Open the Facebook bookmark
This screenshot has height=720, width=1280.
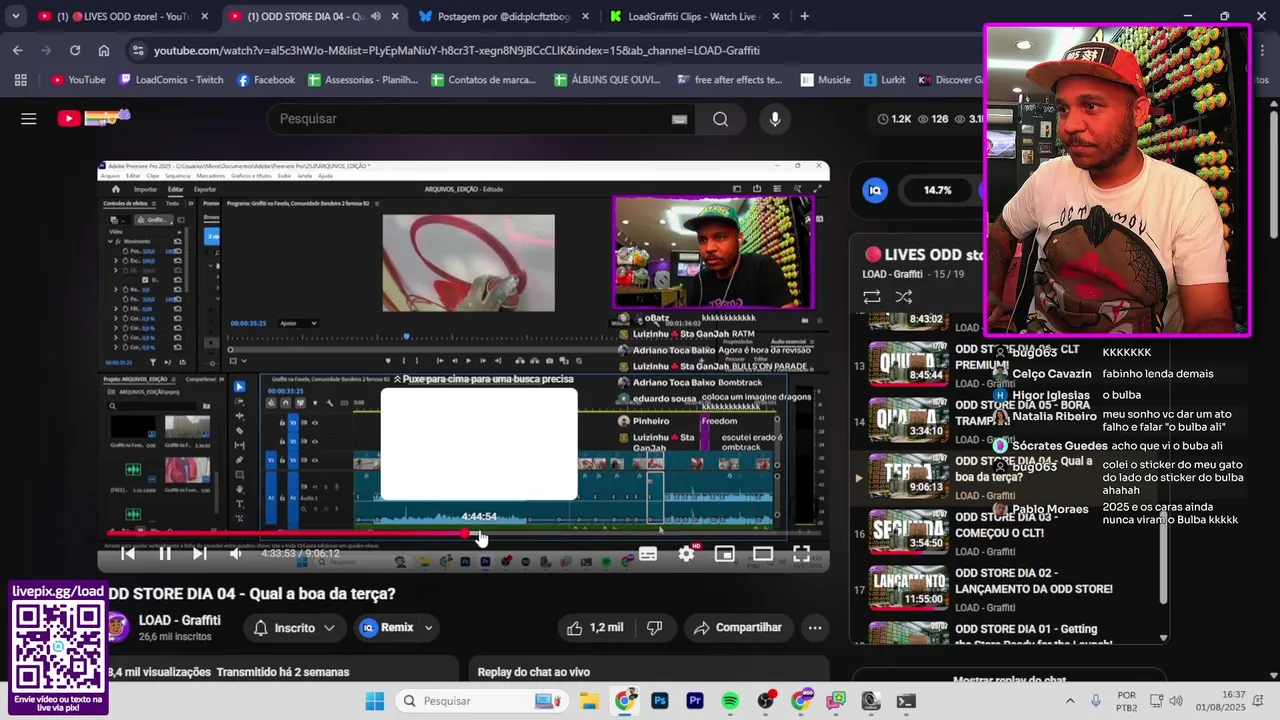(x=266, y=80)
